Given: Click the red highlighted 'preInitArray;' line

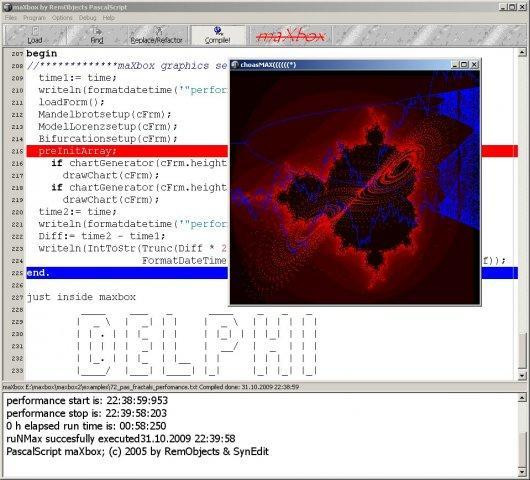Looking at the screenshot, I should 127,151.
